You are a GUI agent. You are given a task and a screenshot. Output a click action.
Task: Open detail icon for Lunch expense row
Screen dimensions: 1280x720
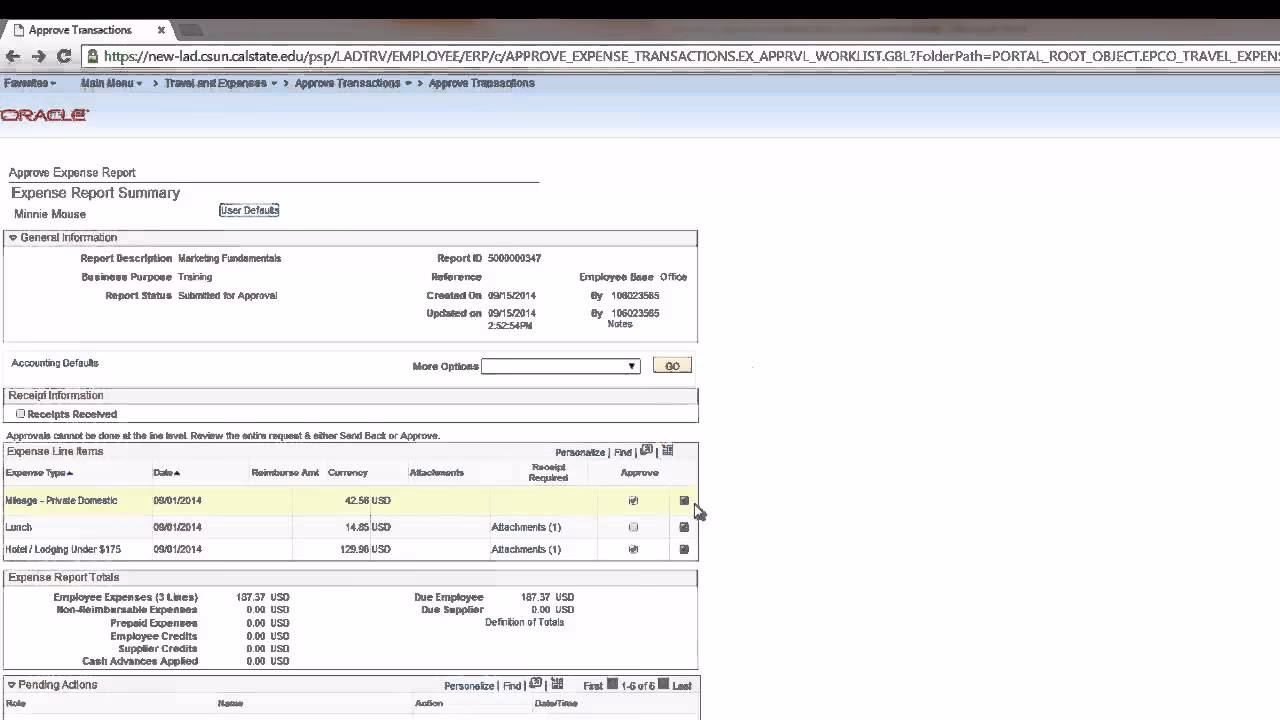684,527
